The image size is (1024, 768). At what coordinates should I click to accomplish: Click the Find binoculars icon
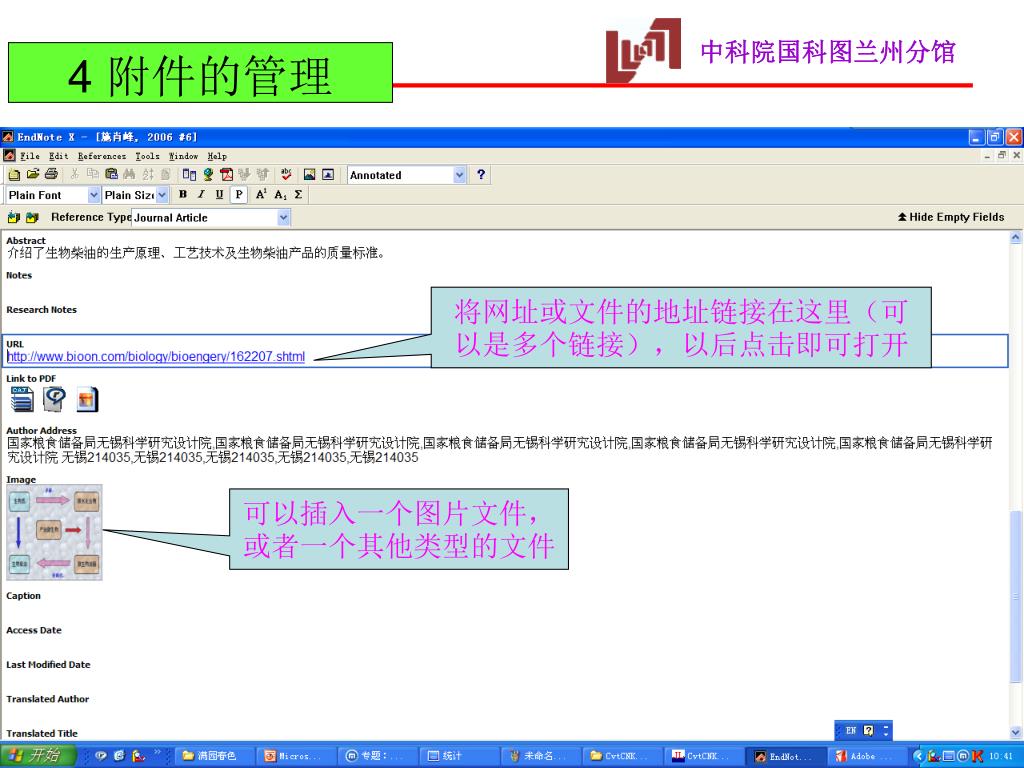tap(129, 174)
